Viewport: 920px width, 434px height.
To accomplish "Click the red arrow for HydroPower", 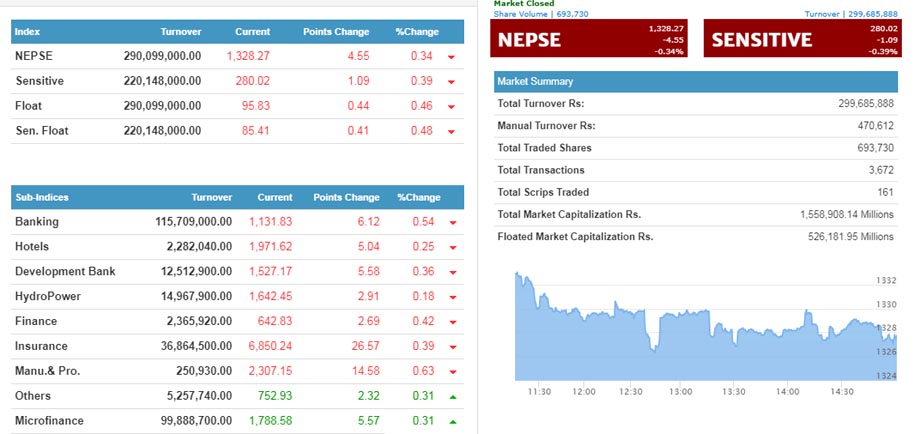I will click(x=452, y=297).
